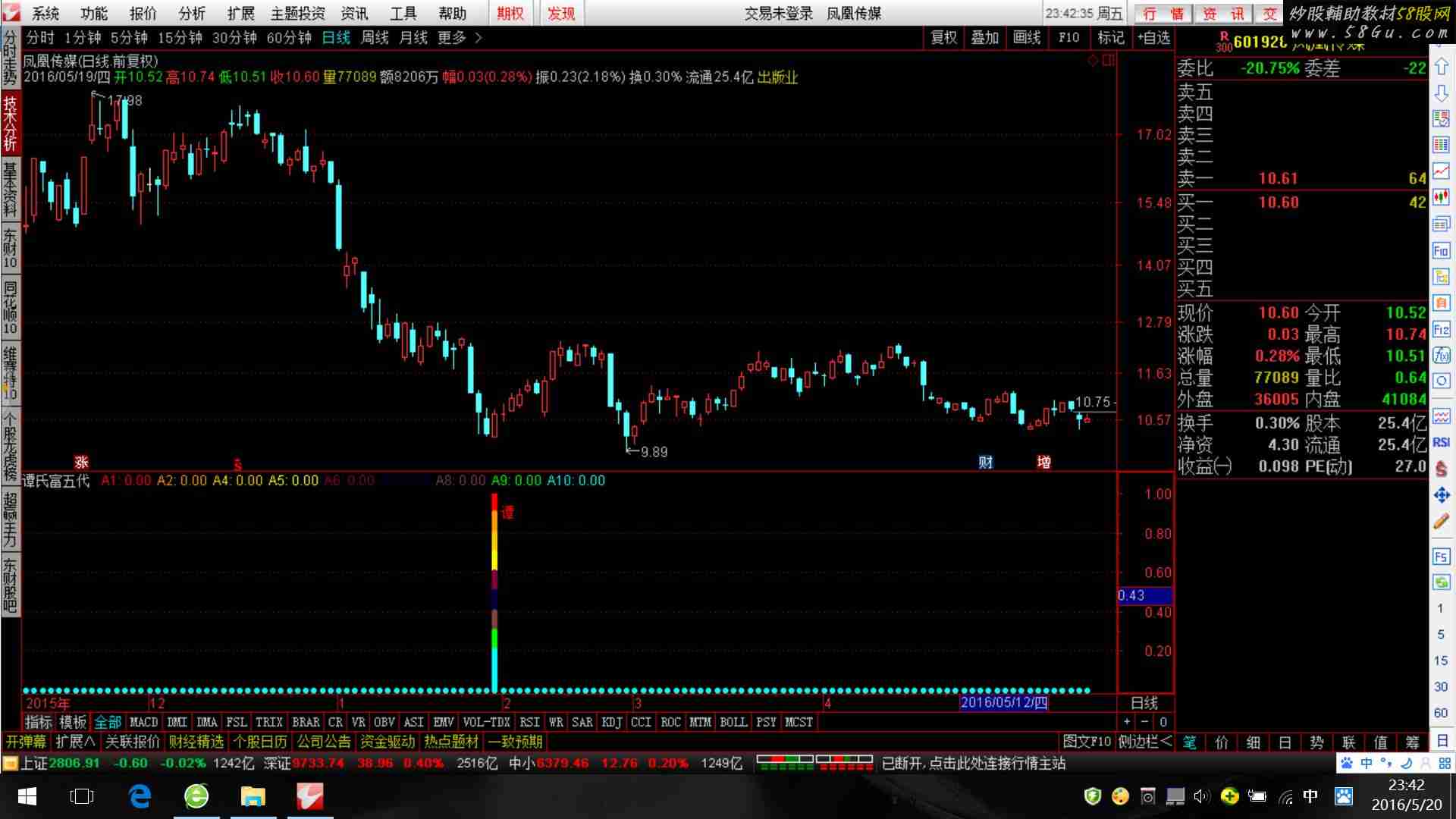Click the green shield security tray icon
This screenshot has height=819, width=1456.
1092,796
